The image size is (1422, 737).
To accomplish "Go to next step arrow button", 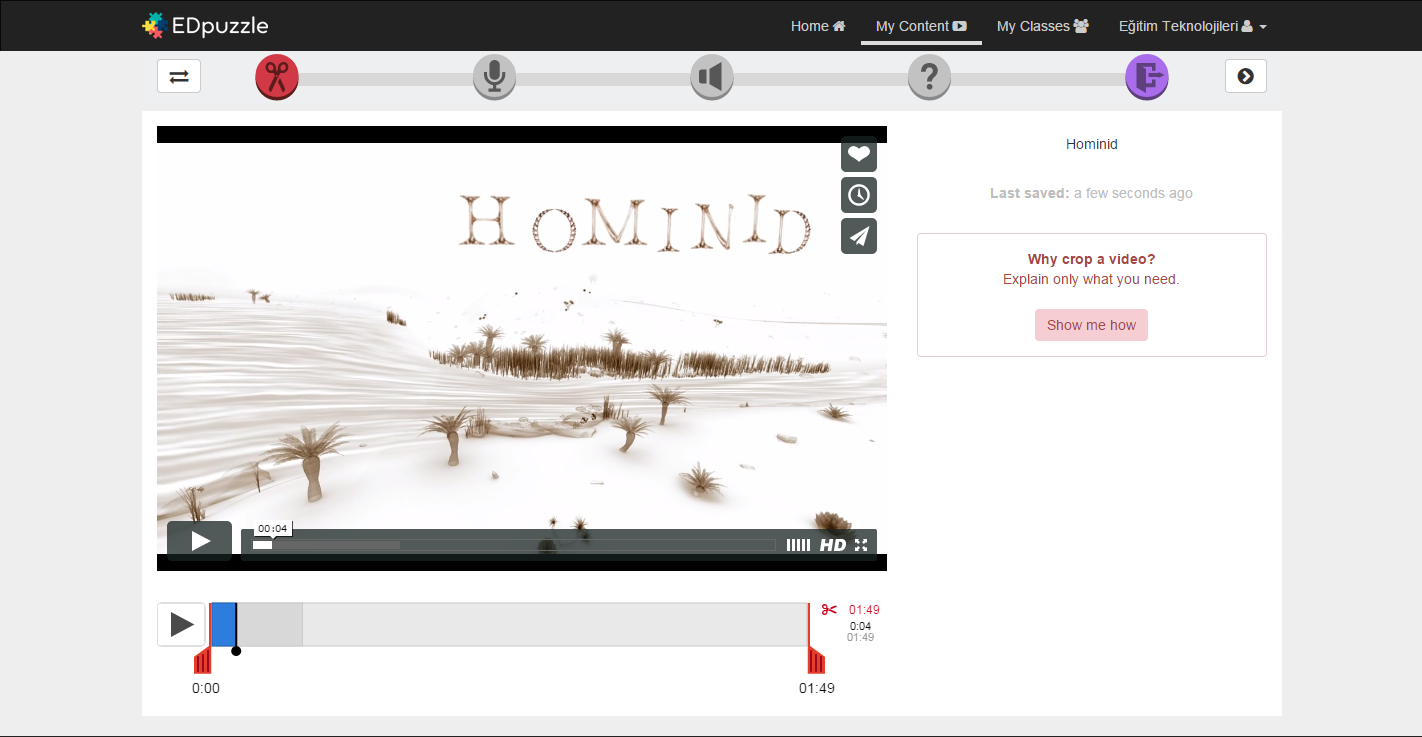I will [x=1246, y=76].
